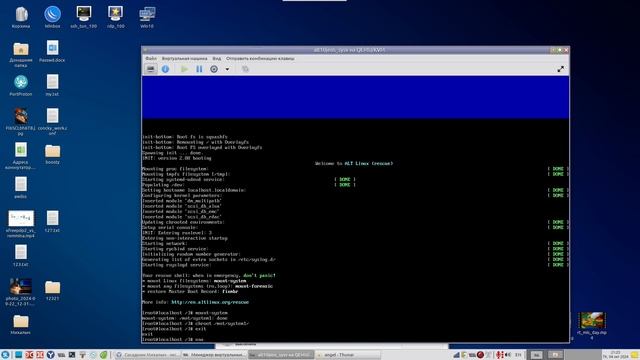Open the video file thumbnail at desktop right edge

pos(592,325)
